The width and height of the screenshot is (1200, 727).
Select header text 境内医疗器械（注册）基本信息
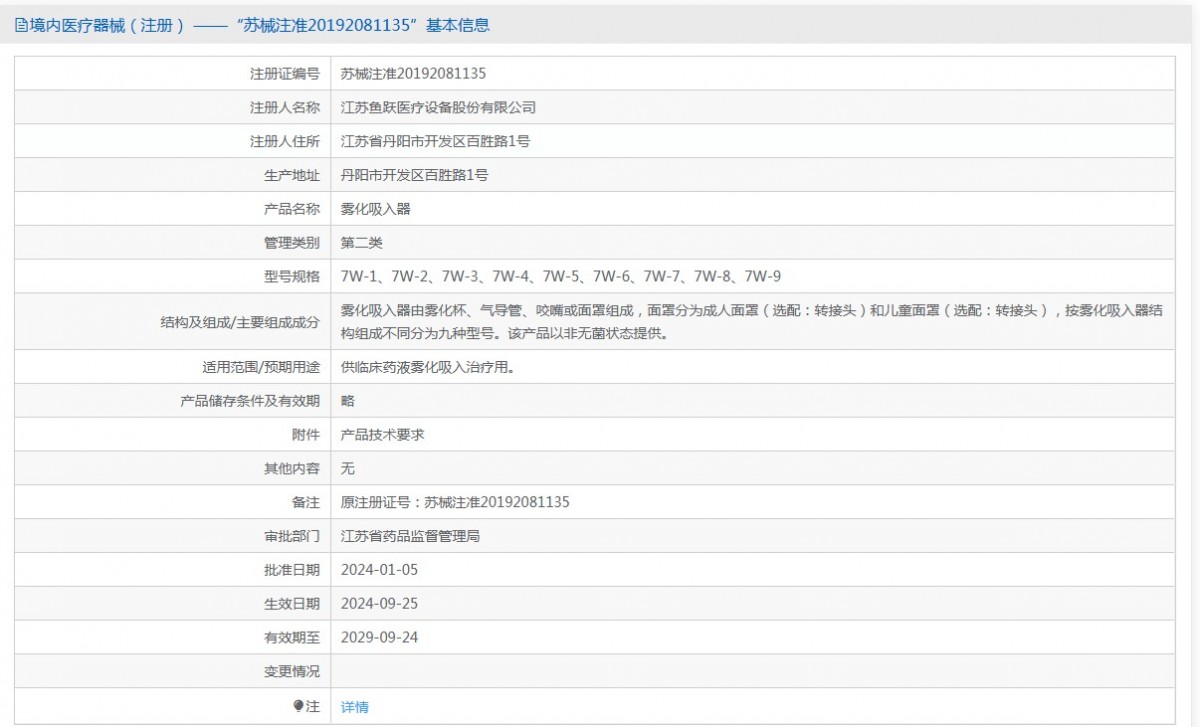coord(259,26)
